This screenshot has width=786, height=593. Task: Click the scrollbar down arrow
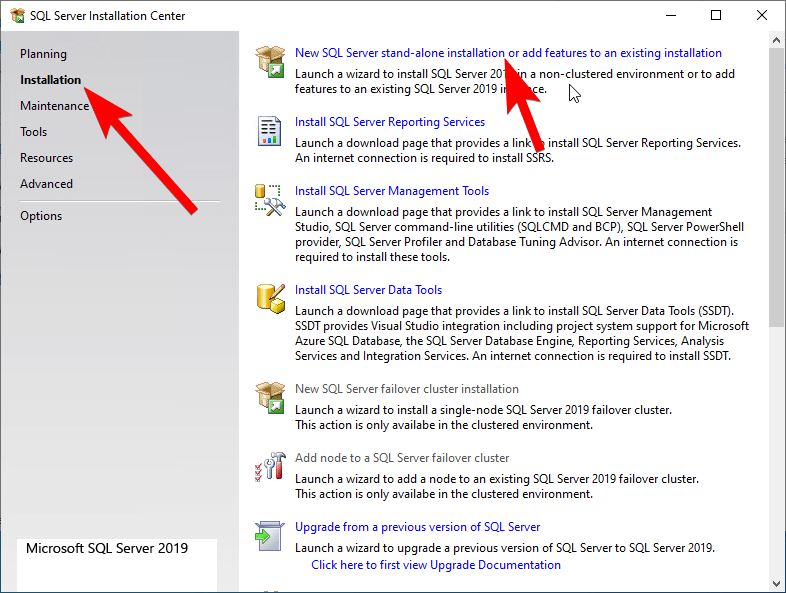776,583
